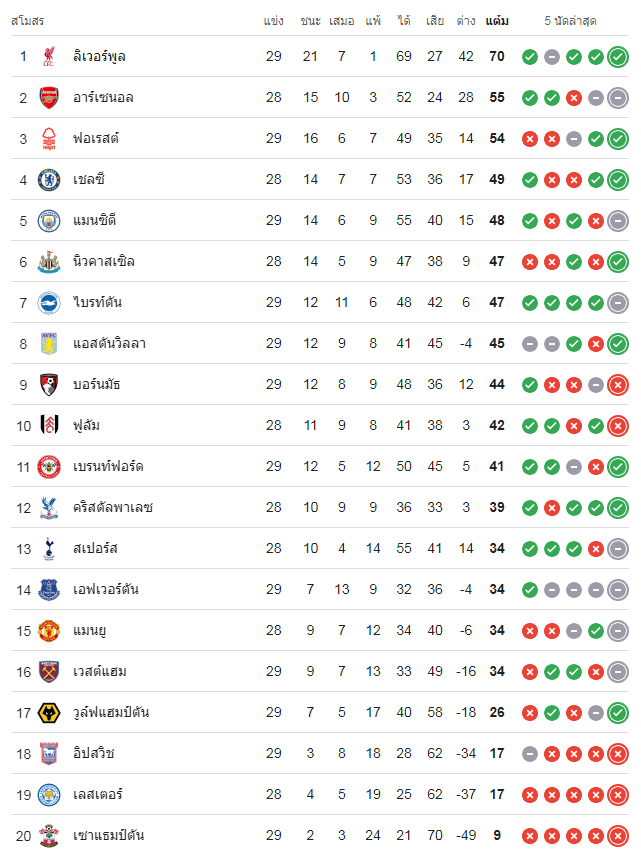
Task: Click Liverpool's latest match win indicator
Action: click(x=618, y=57)
